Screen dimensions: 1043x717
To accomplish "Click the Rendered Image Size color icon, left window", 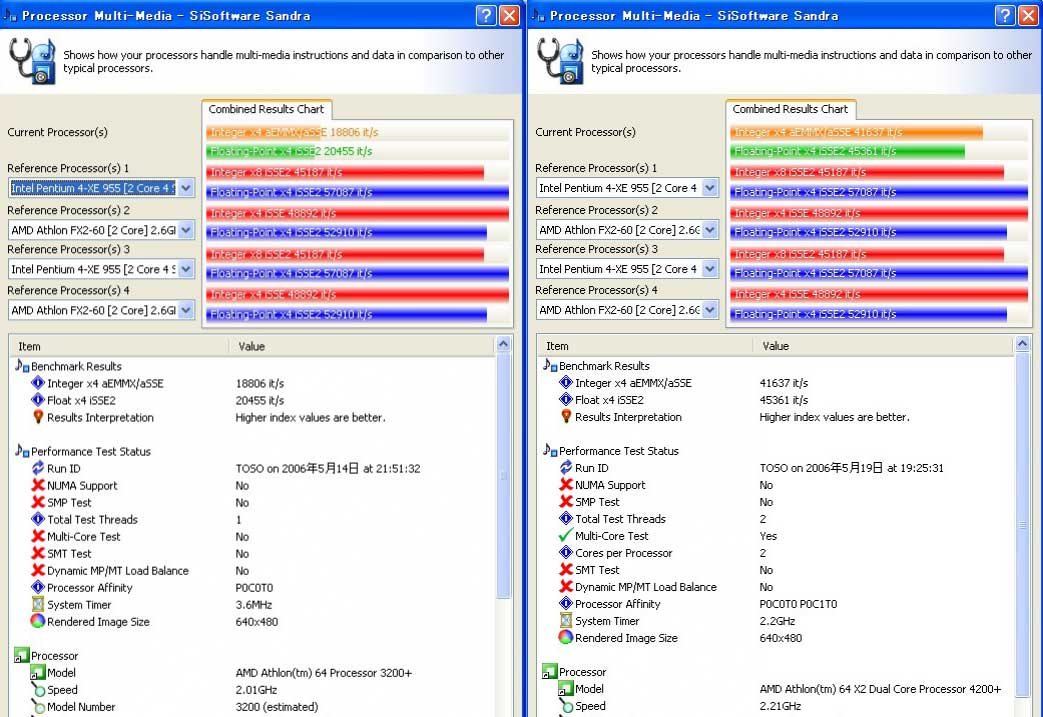I will (x=38, y=621).
